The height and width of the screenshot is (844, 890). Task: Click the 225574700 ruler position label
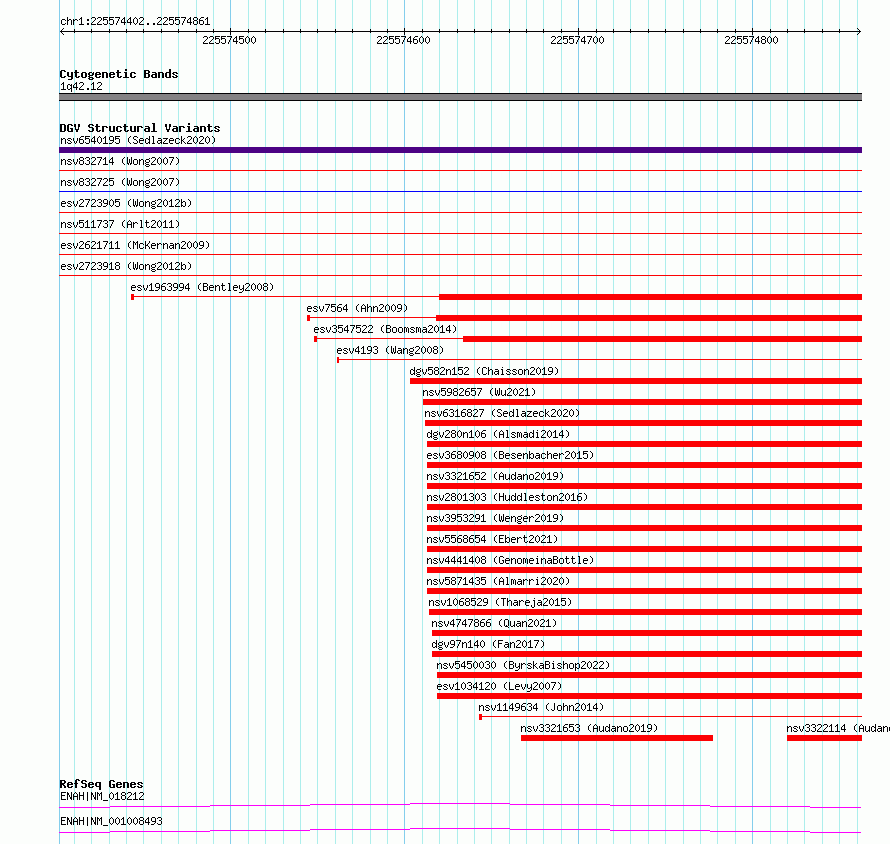pyautogui.click(x=577, y=40)
